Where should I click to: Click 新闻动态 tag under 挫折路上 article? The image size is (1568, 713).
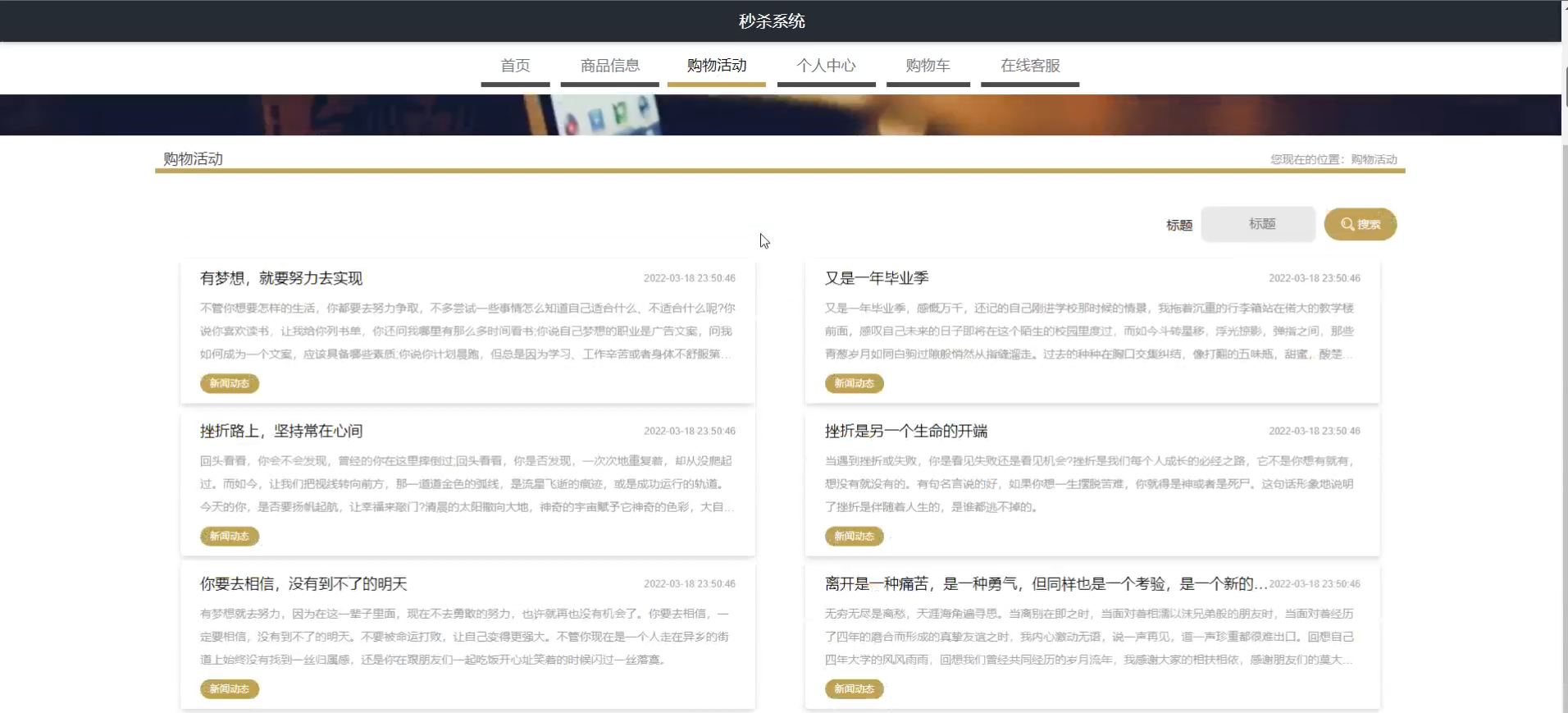pyautogui.click(x=230, y=536)
